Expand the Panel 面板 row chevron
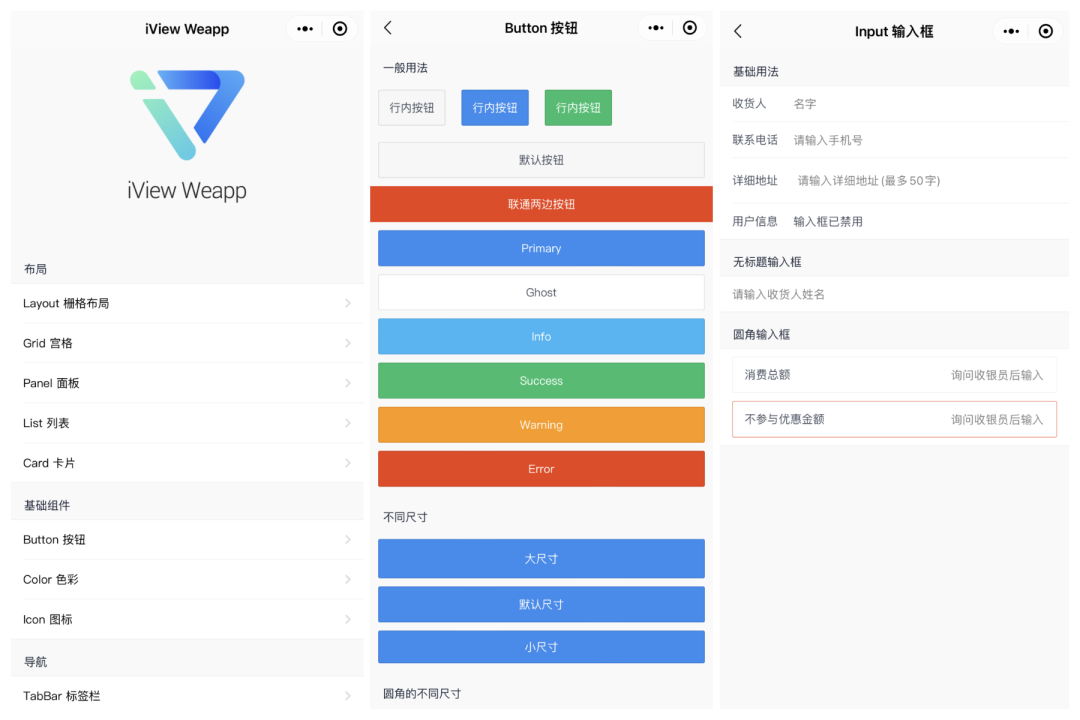1080x720 pixels. [x=348, y=383]
